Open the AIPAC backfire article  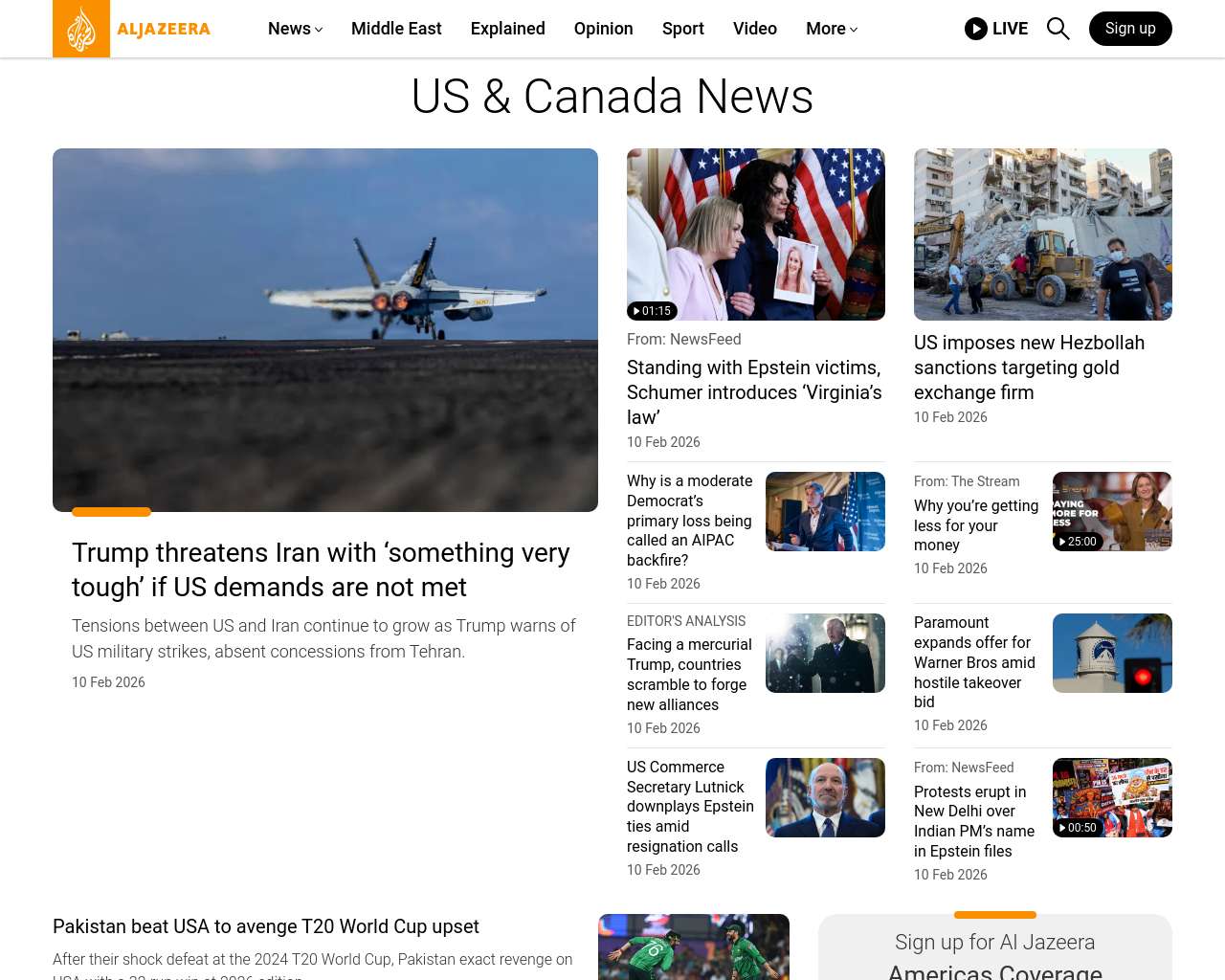click(689, 521)
